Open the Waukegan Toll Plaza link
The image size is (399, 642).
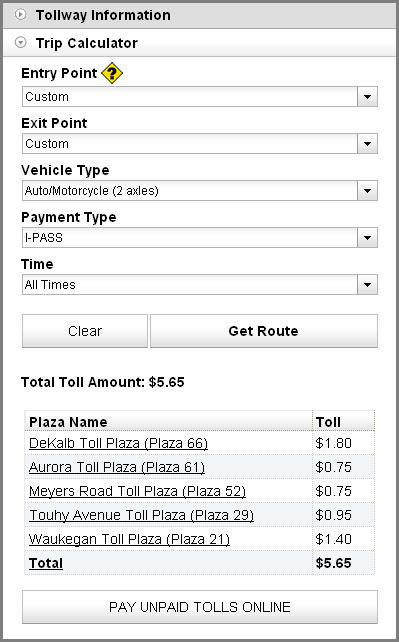pos(129,539)
